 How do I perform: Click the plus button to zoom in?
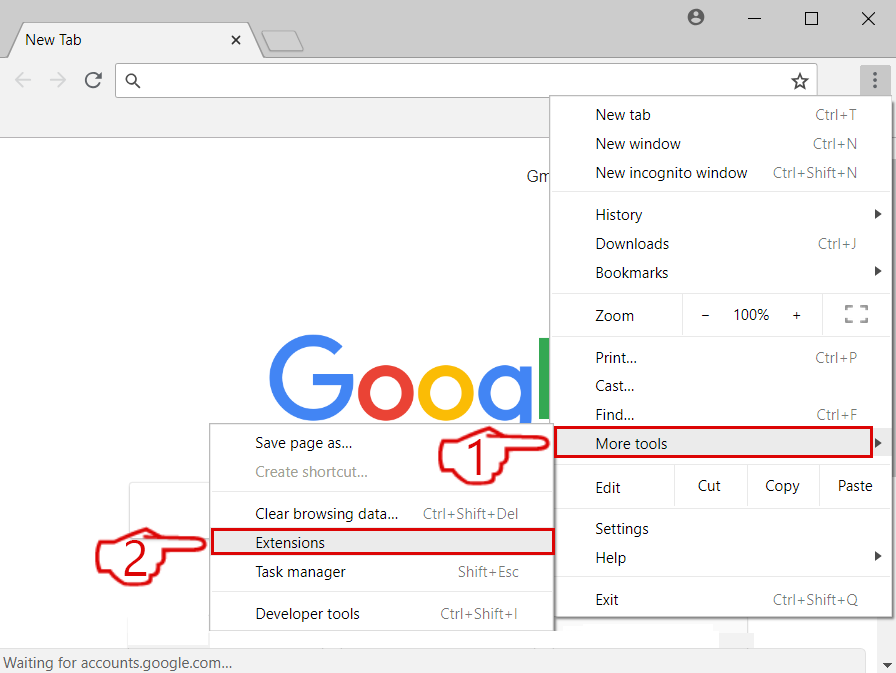pos(797,314)
